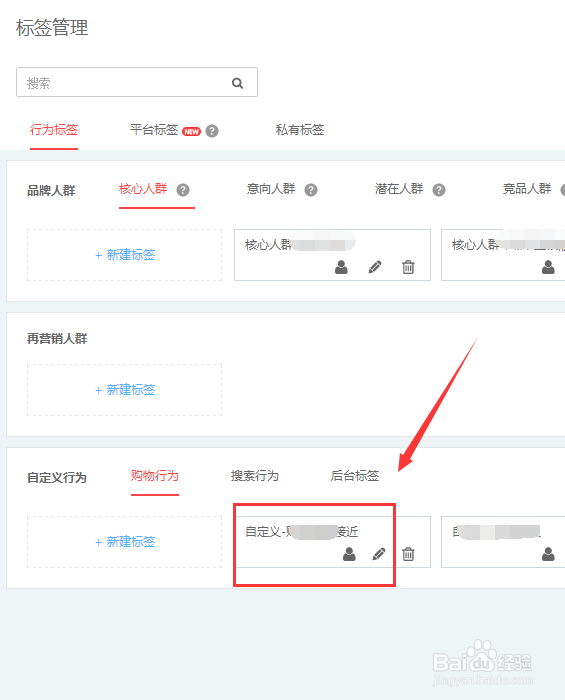Select the 竞品人群 sub-tab
Screen dimensions: 565x700
[x=527, y=189]
